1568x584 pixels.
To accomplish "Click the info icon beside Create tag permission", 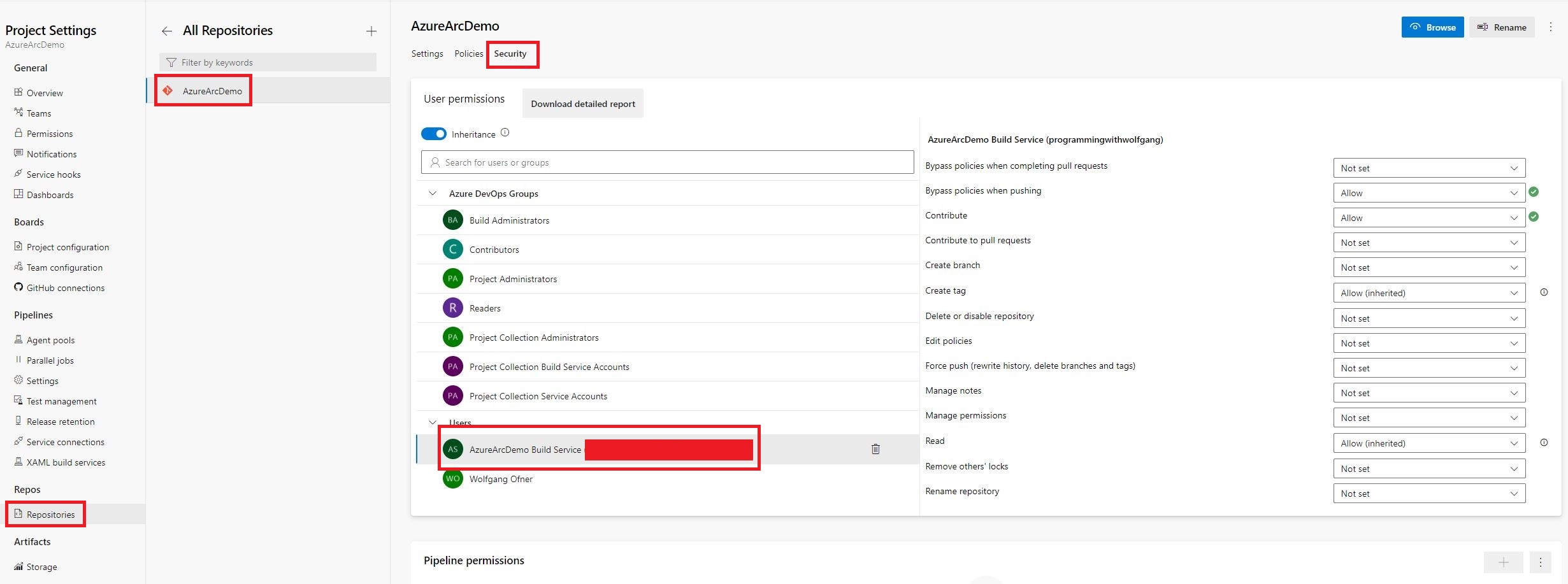I will click(x=1544, y=292).
